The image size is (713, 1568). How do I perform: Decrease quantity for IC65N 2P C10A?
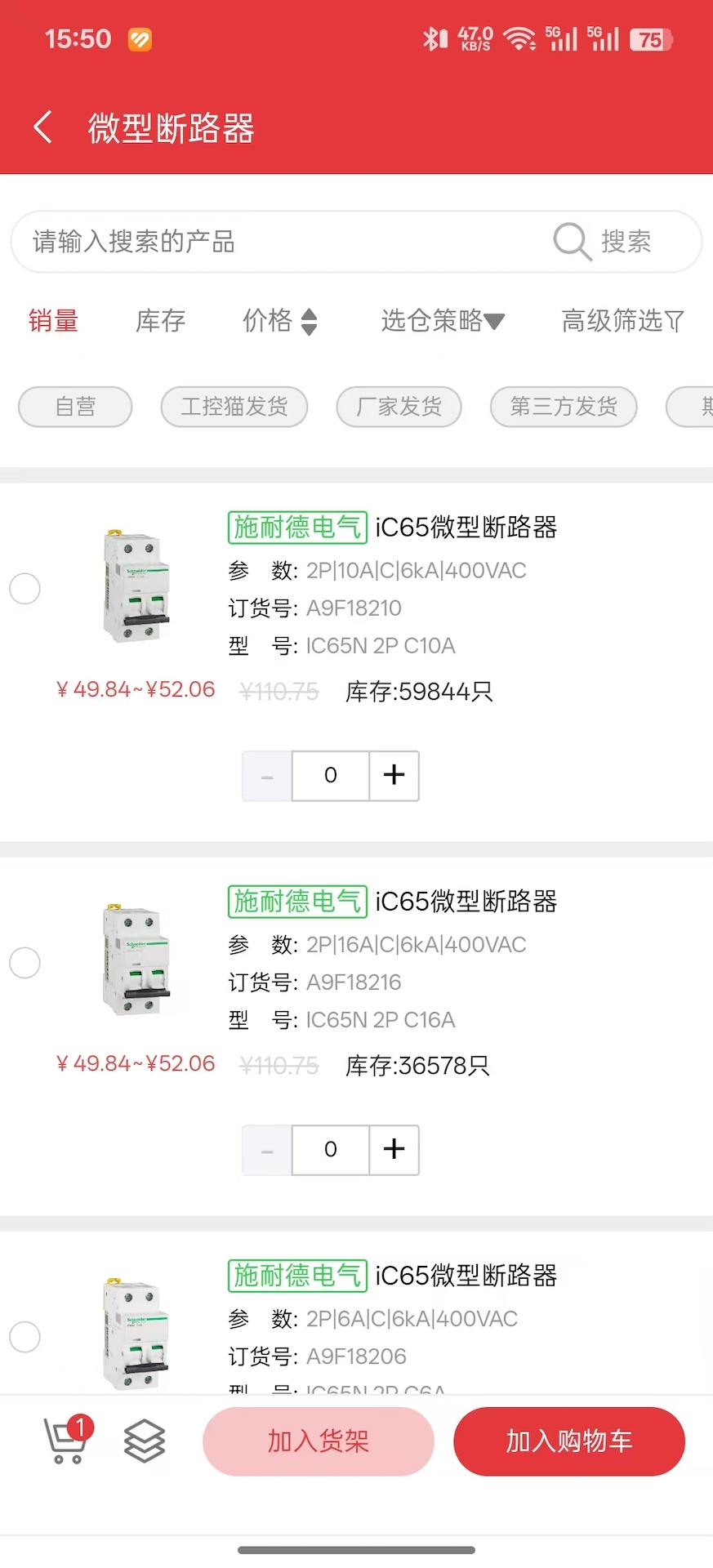(x=267, y=775)
